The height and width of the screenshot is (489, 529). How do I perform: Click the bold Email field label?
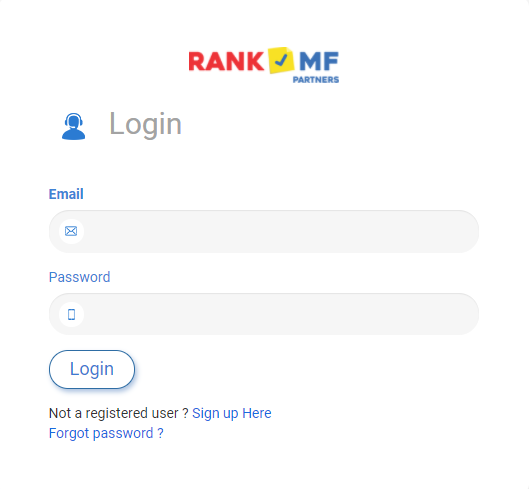pyautogui.click(x=66, y=194)
